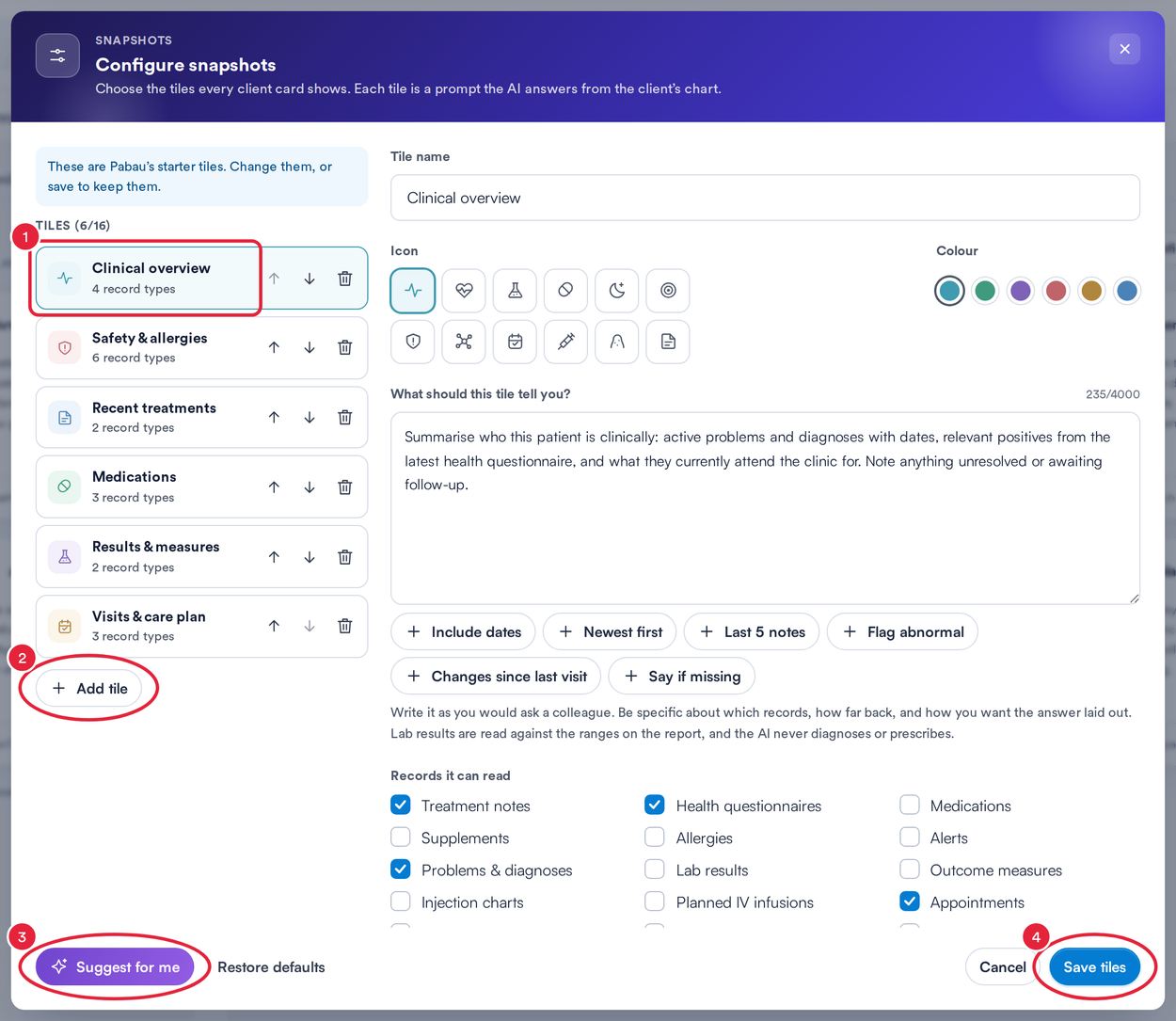
Task: Pick the heart pulse icon
Action: (464, 291)
